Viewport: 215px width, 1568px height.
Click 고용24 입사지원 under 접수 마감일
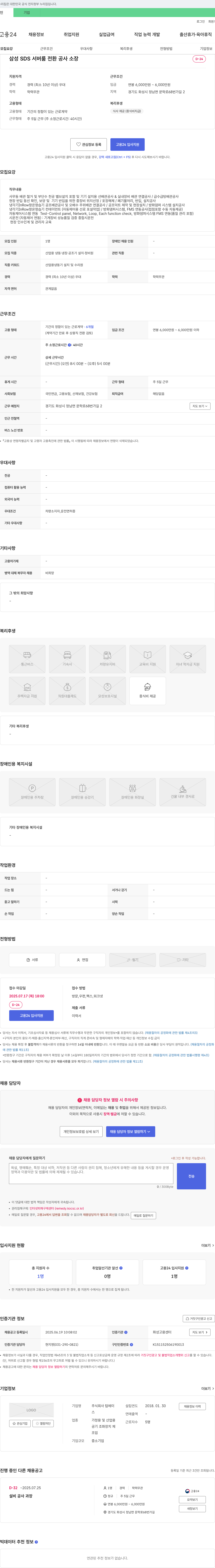tap(31, 1015)
